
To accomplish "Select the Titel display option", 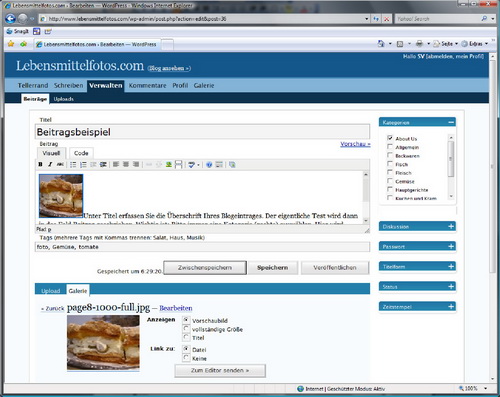I will tap(186, 337).
